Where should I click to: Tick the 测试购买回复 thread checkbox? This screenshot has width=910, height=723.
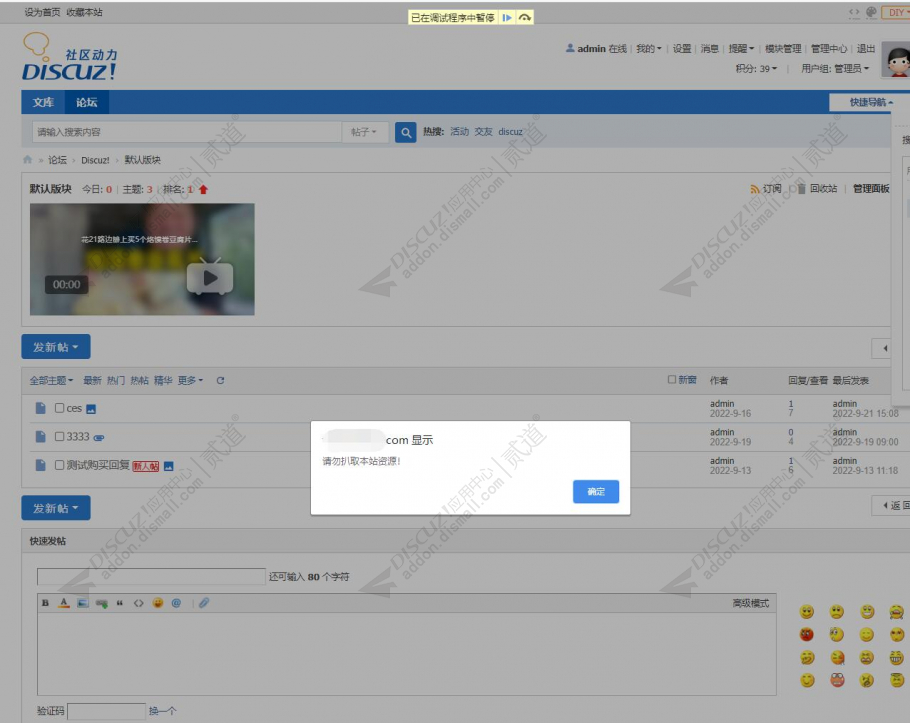[59, 465]
